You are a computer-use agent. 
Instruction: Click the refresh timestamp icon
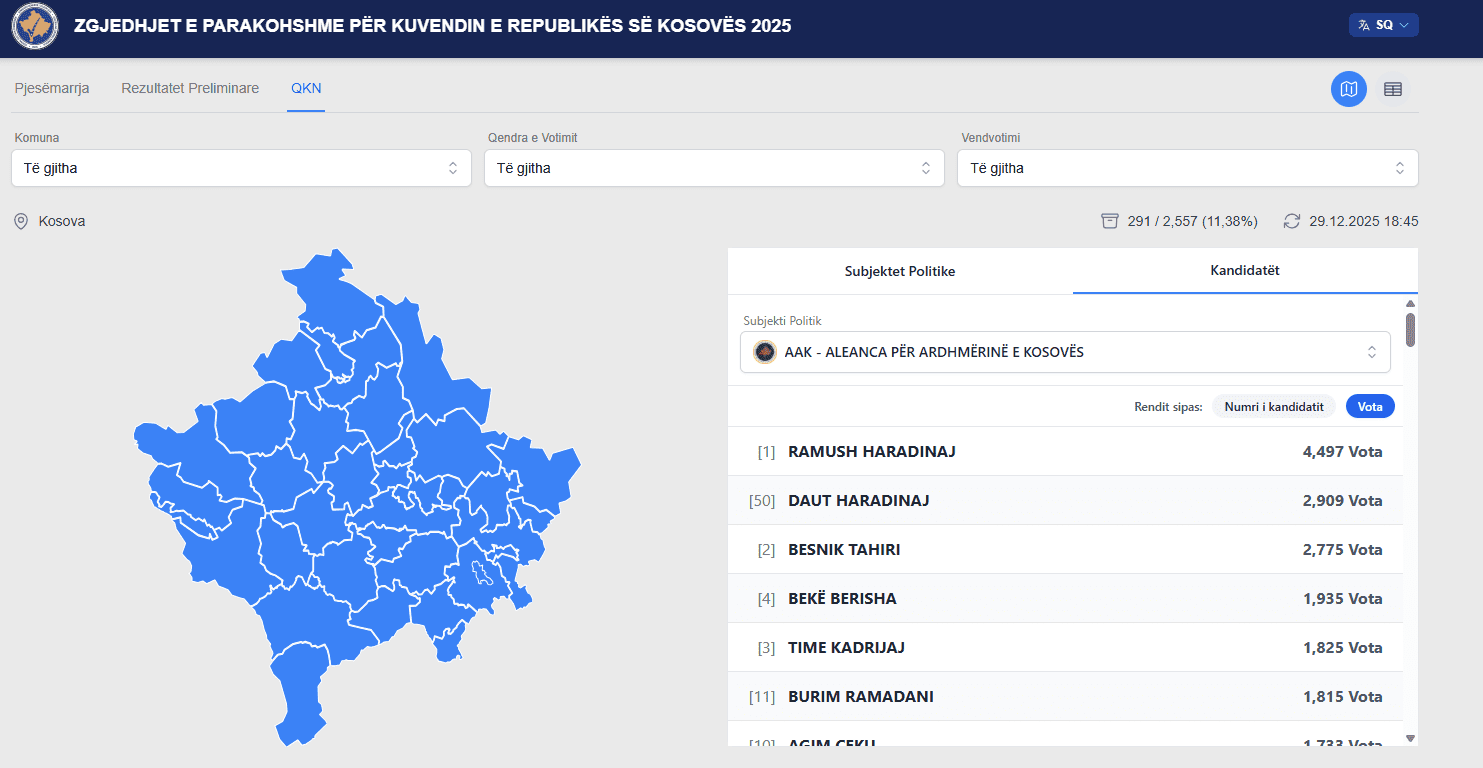(x=1292, y=221)
